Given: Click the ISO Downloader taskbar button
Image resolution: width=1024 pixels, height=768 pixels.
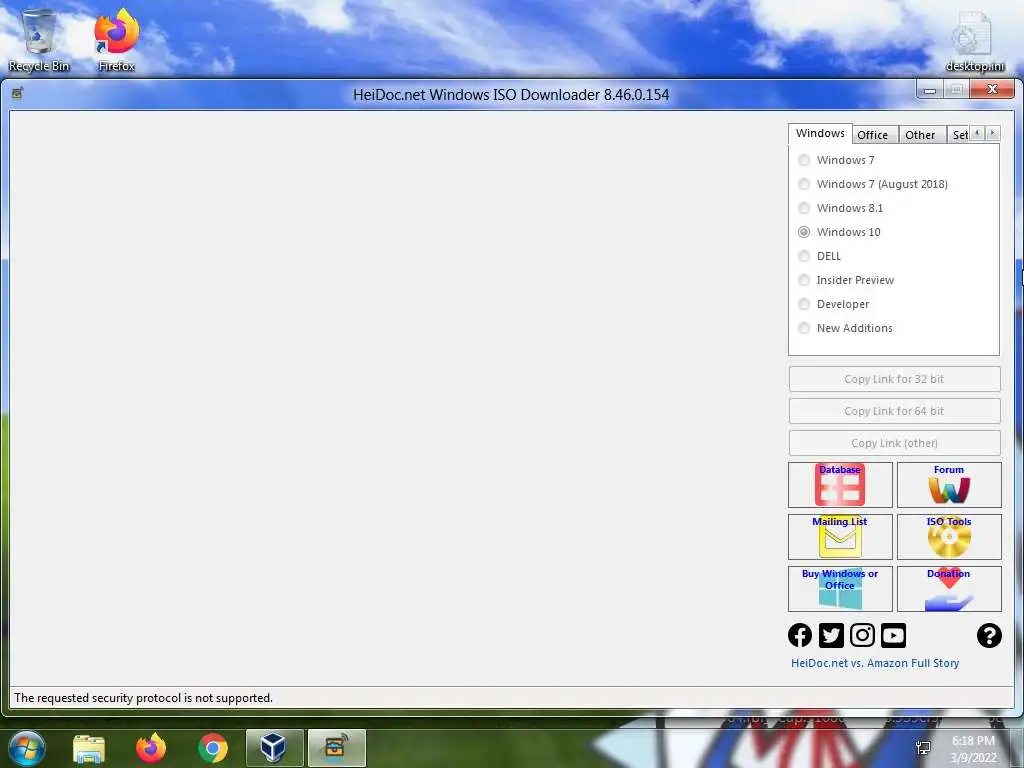Looking at the screenshot, I should [x=336, y=748].
